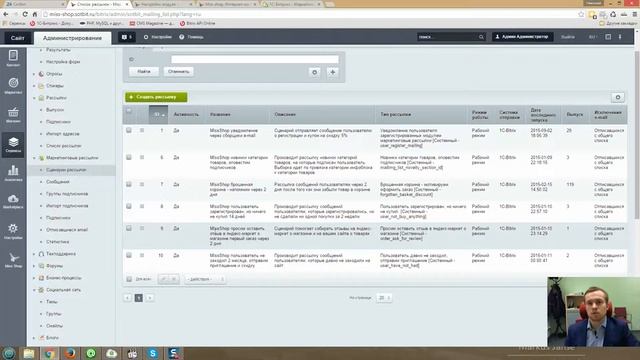This screenshot has width=640, height=360.
Task: Click the filter settings gear icon
Action: 314,72
